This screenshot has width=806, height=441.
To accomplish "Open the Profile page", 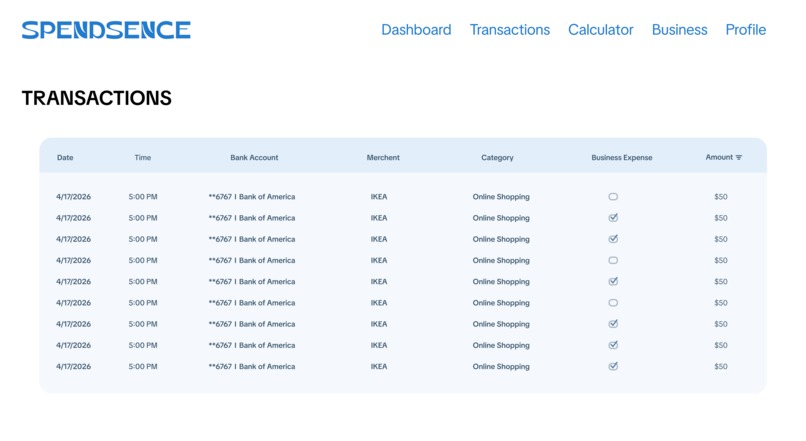I will [746, 30].
